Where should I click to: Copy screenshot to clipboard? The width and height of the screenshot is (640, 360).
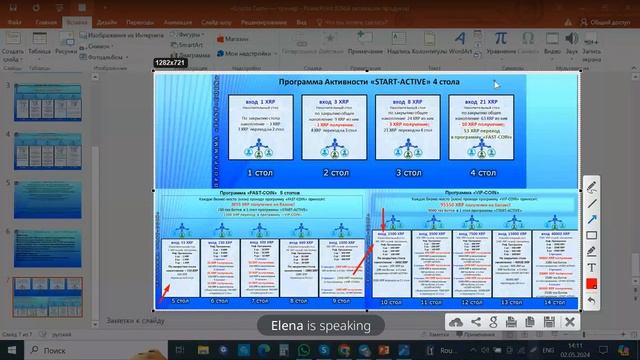coord(530,322)
